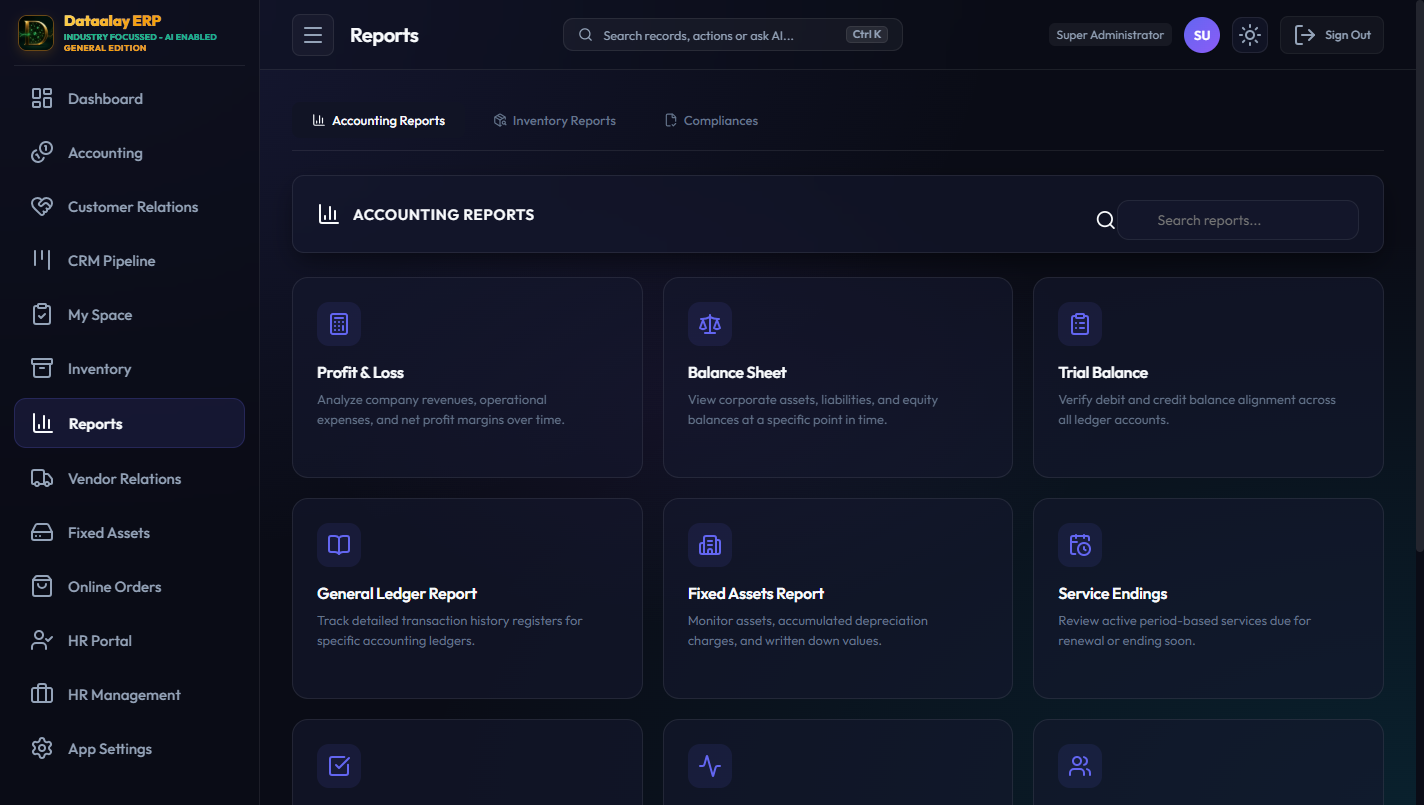Click the Trial Balance clipboard list icon
Viewport: 1424px width, 805px height.
pos(1080,324)
